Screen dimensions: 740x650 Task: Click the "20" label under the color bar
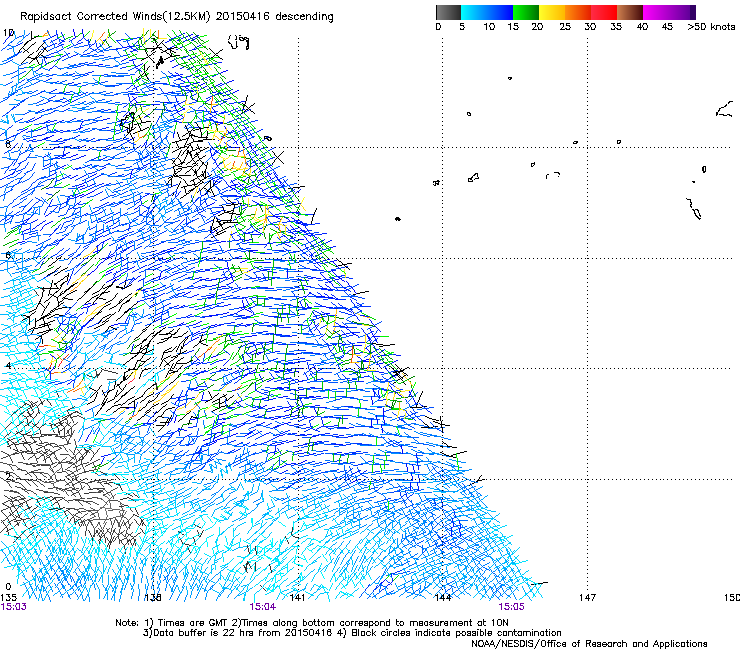point(537,27)
